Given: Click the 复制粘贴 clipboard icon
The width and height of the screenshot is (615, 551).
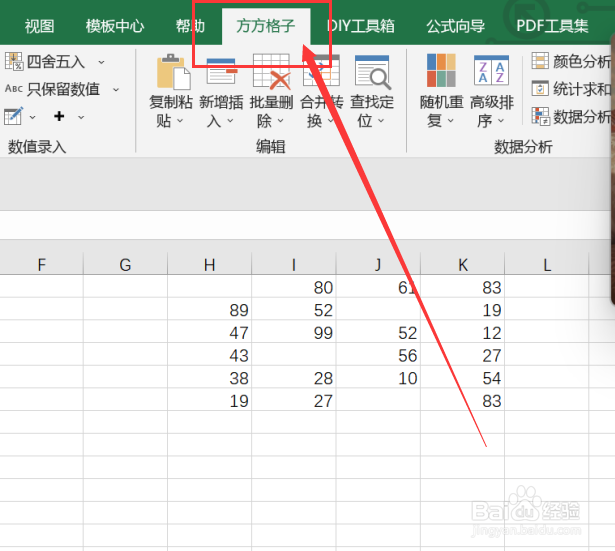Looking at the screenshot, I should [x=173, y=71].
